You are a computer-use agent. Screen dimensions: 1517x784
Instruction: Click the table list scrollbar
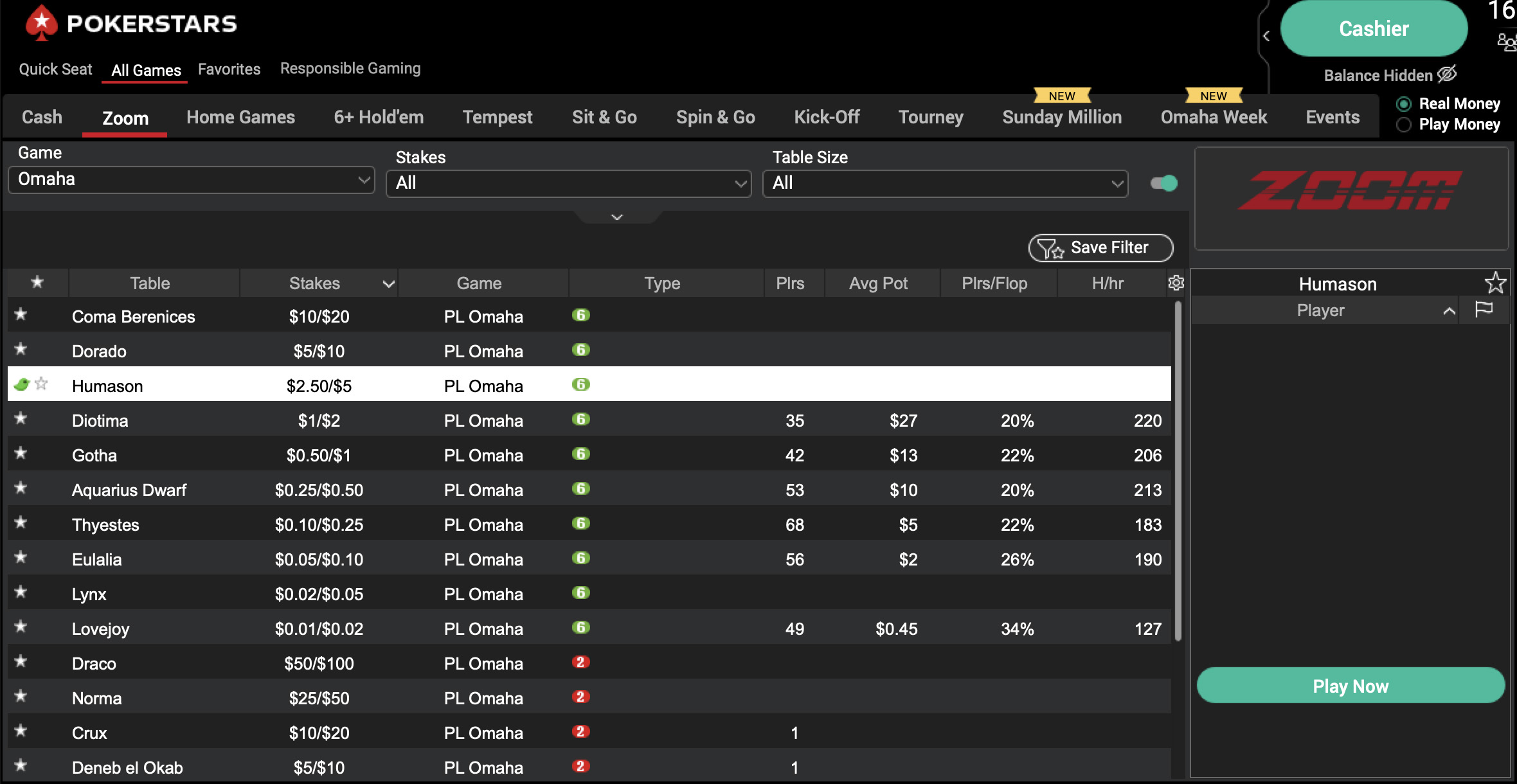1178,470
